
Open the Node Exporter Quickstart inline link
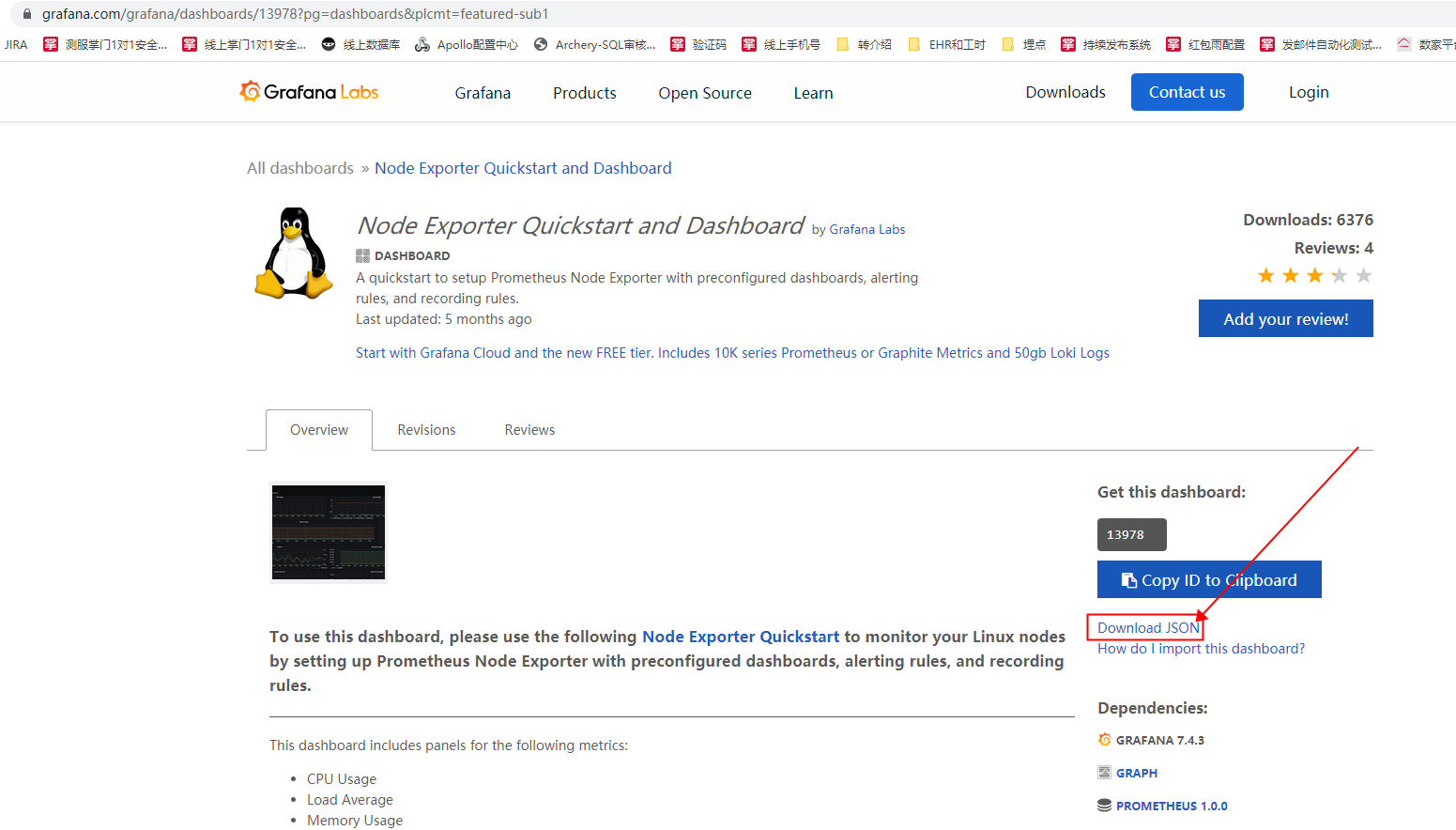741,637
